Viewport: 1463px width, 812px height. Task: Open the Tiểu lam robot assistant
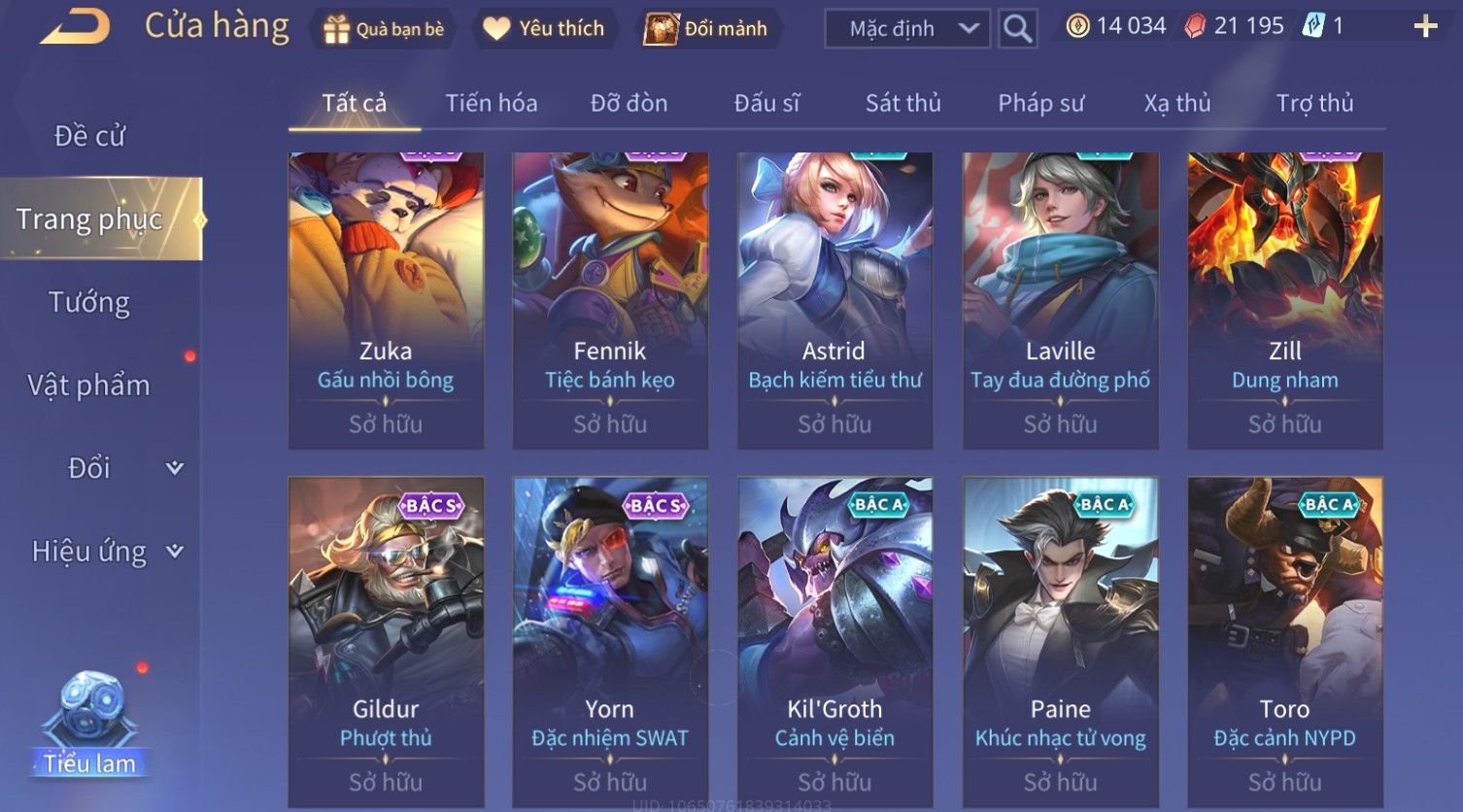coord(89,724)
